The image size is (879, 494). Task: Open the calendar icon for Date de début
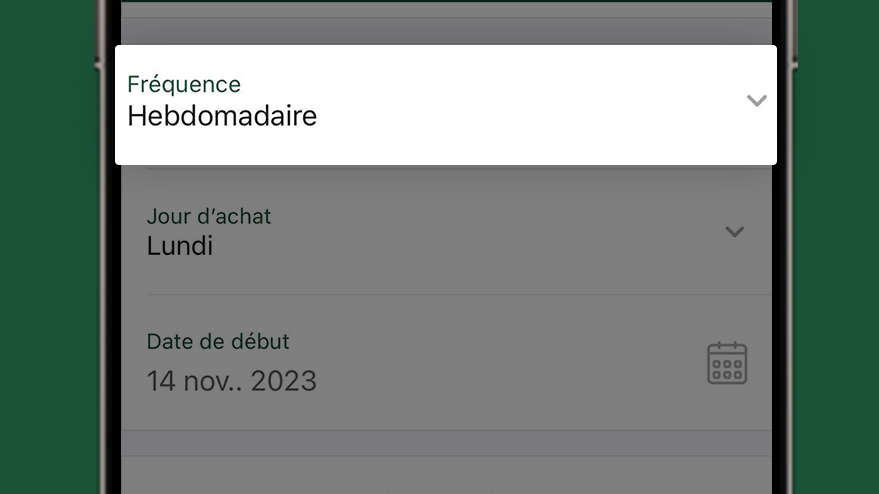(727, 363)
